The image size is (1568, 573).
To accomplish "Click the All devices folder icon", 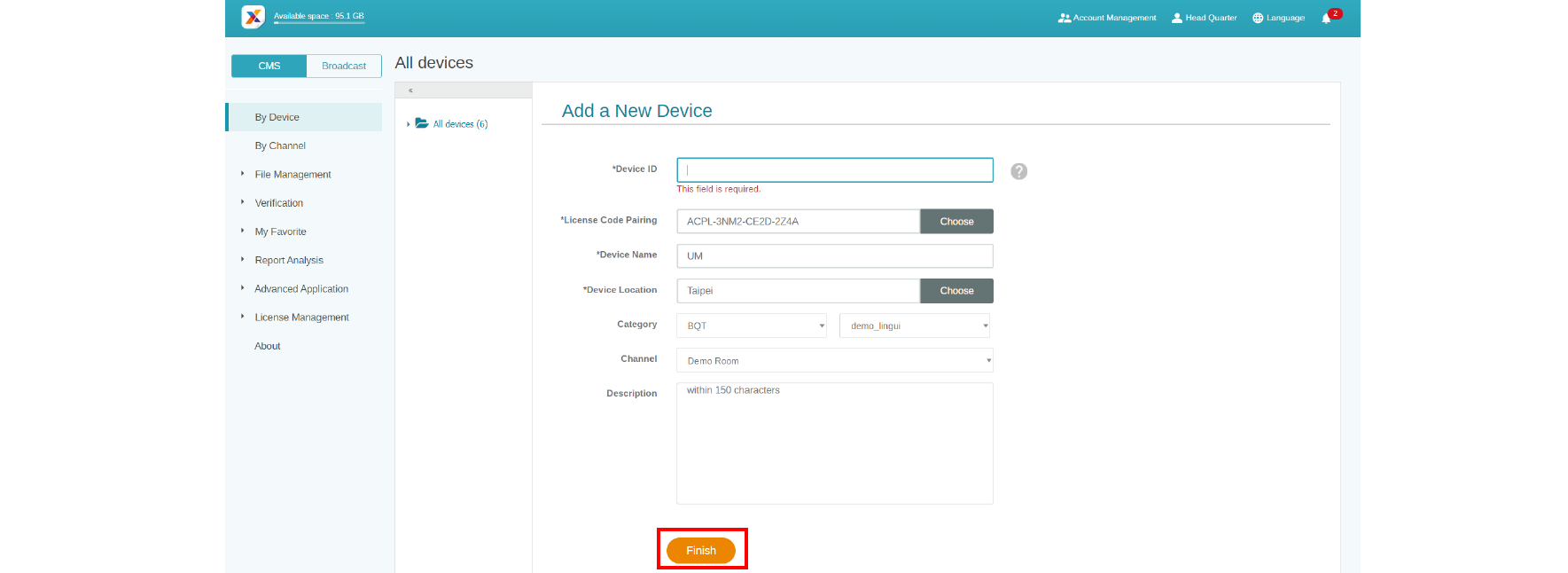I will coord(422,123).
